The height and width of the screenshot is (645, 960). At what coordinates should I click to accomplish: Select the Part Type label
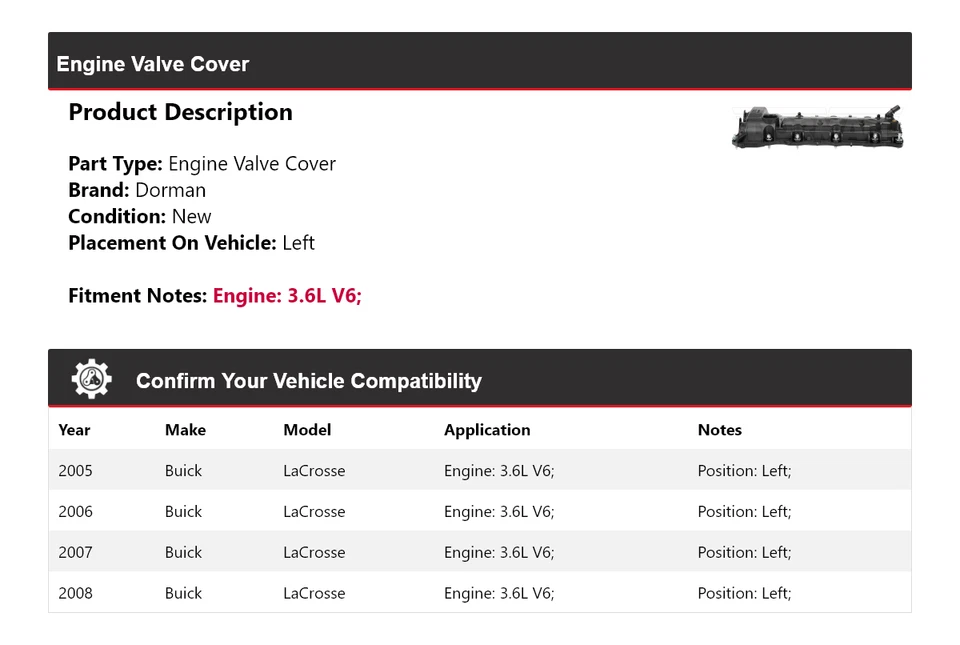click(112, 163)
